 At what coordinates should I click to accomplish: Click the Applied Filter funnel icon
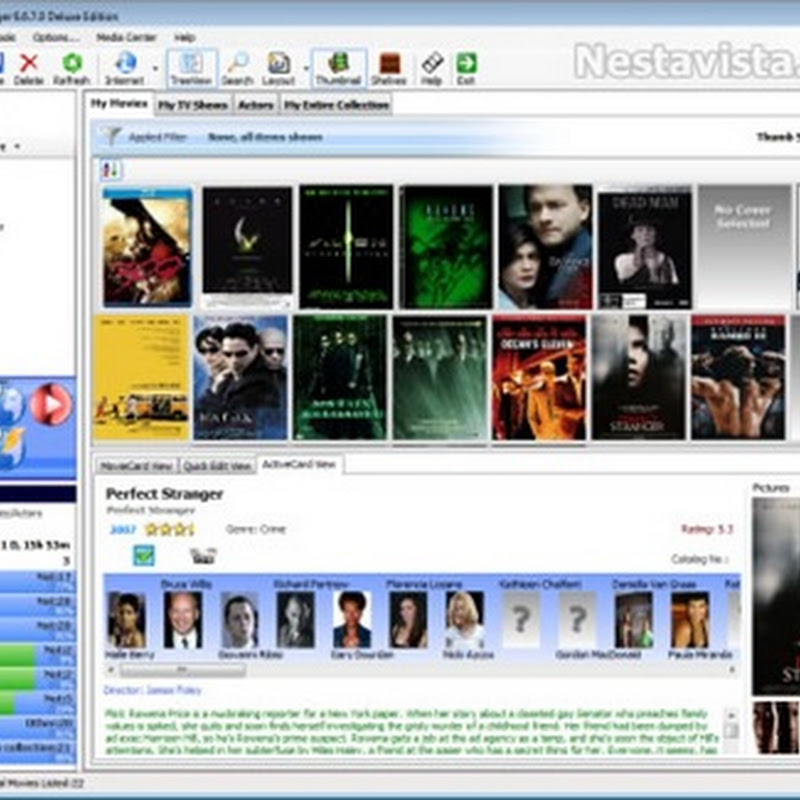(x=110, y=136)
